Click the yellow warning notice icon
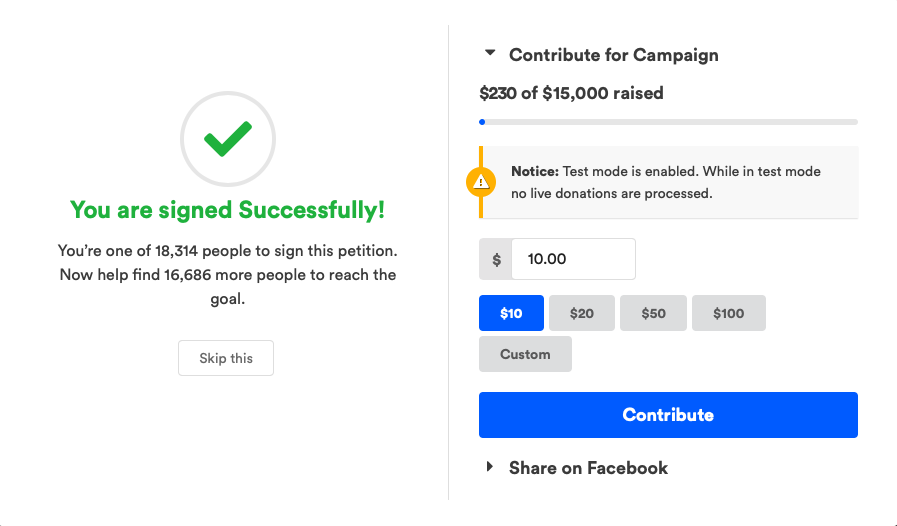Image resolution: width=897 pixels, height=526 pixels. (x=481, y=182)
